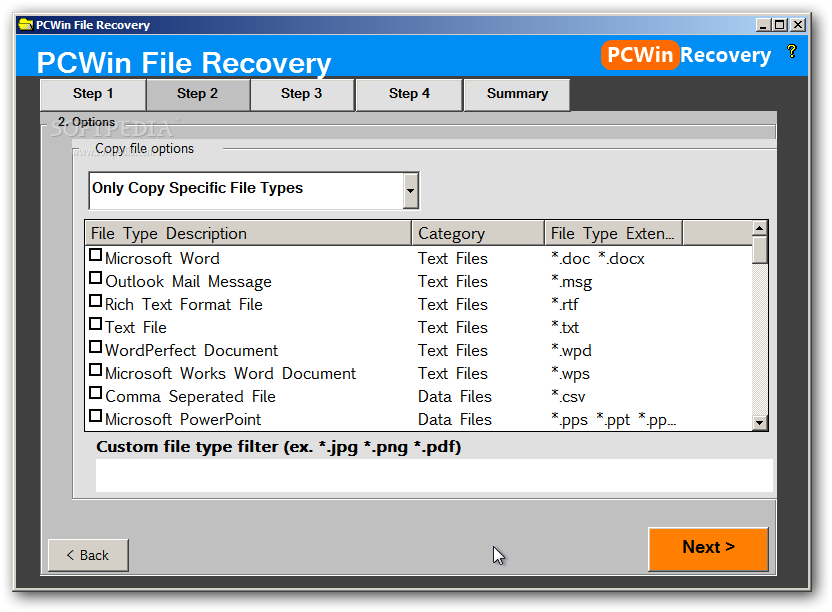832x612 pixels.
Task: Click the PCWin folder icon in title bar
Action: (x=25, y=24)
